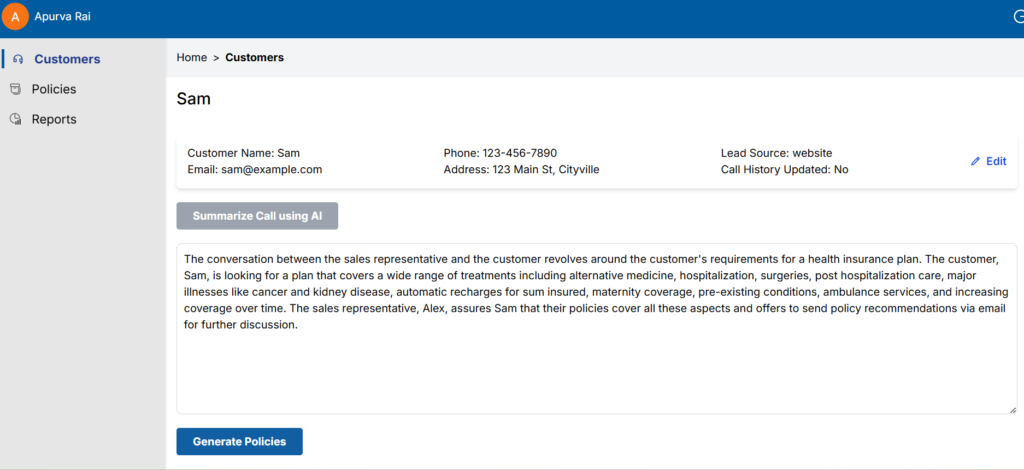This screenshot has width=1024, height=470.
Task: Click the icon at top-right of header
Action: click(x=1018, y=16)
